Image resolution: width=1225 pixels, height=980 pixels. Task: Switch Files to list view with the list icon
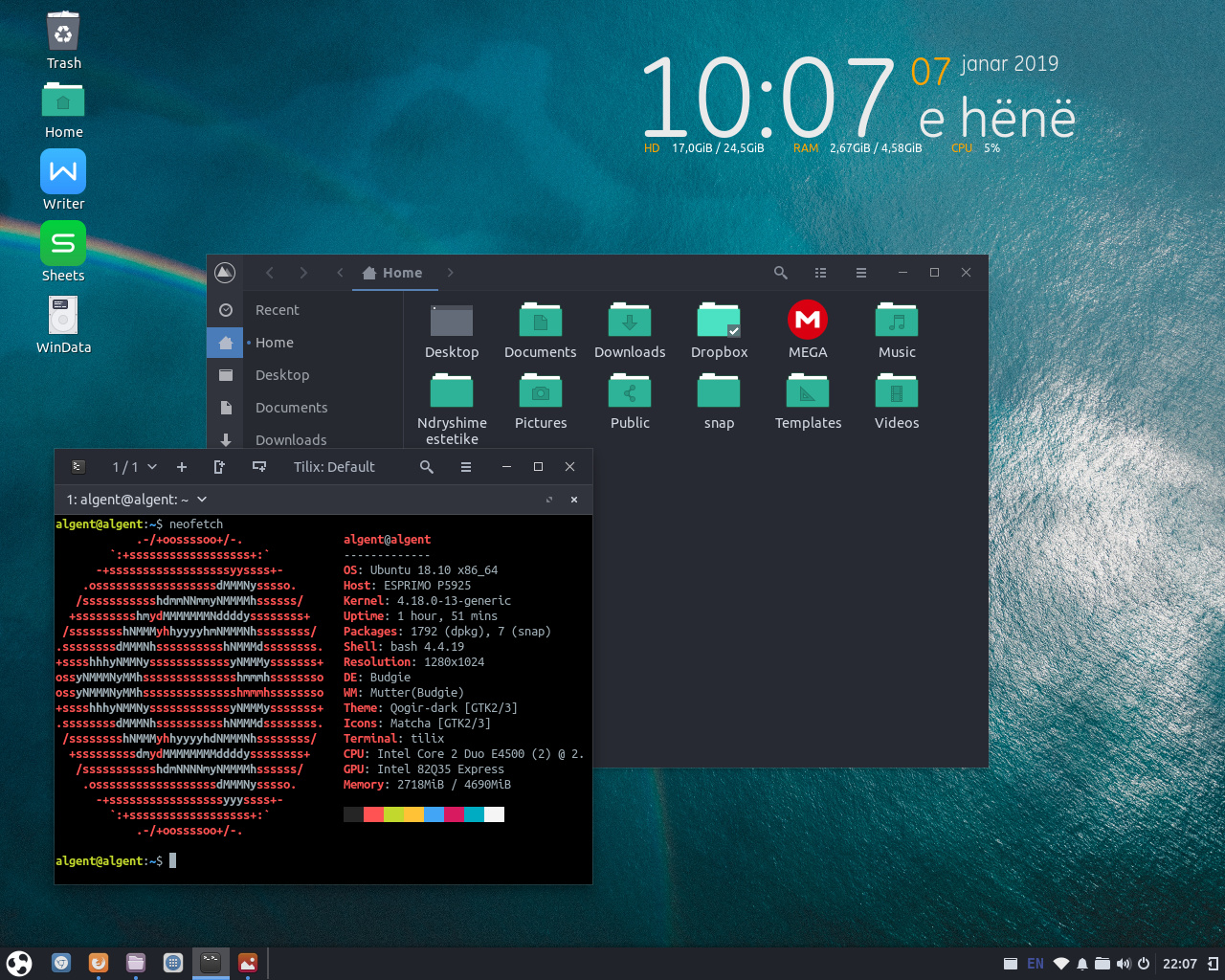(x=820, y=273)
